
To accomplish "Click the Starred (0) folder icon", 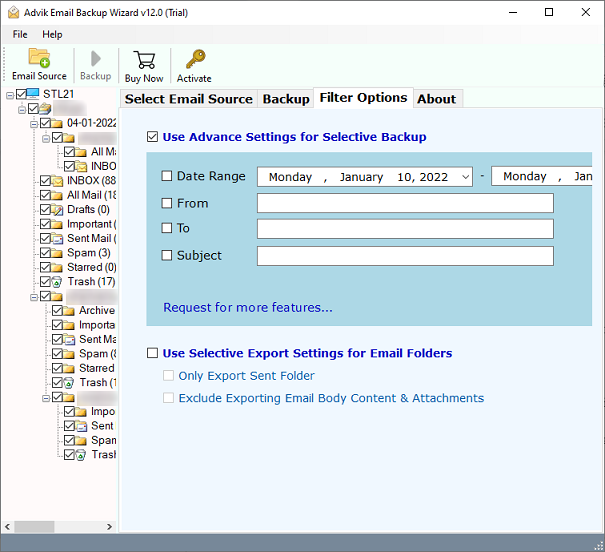I will (57, 267).
